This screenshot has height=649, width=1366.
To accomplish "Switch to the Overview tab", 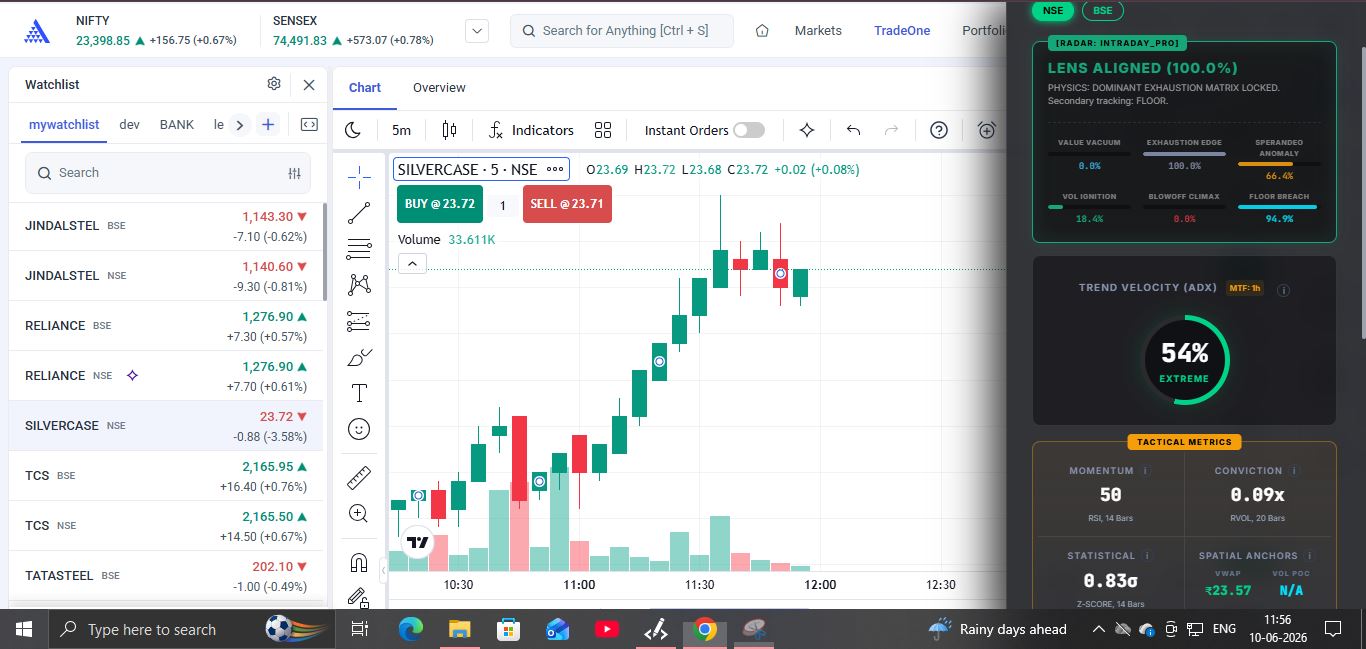I will (x=439, y=88).
